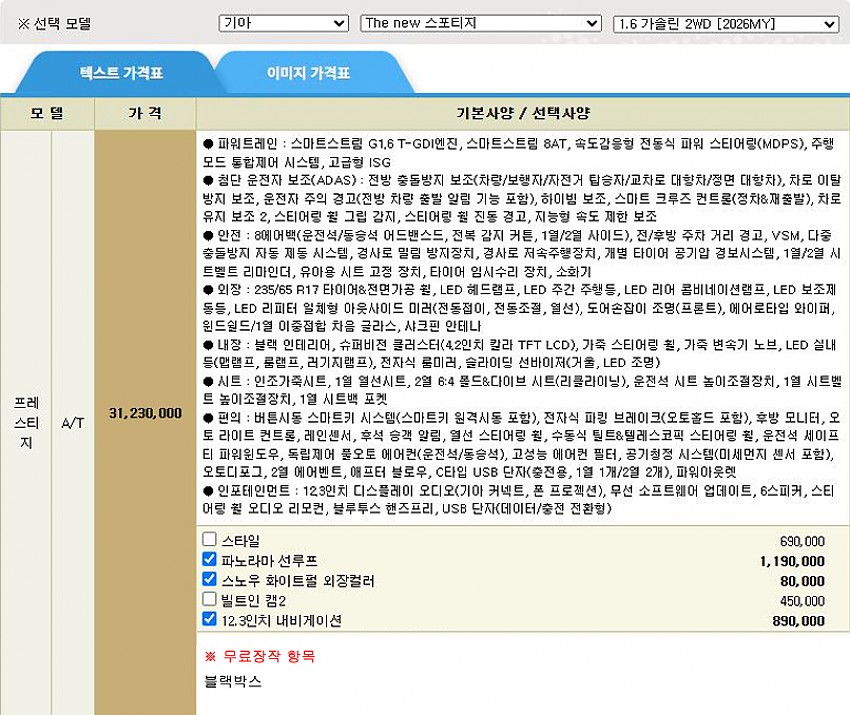Switch to the 텍스트 가격표 tab
Screen dimensions: 850x715
121,73
